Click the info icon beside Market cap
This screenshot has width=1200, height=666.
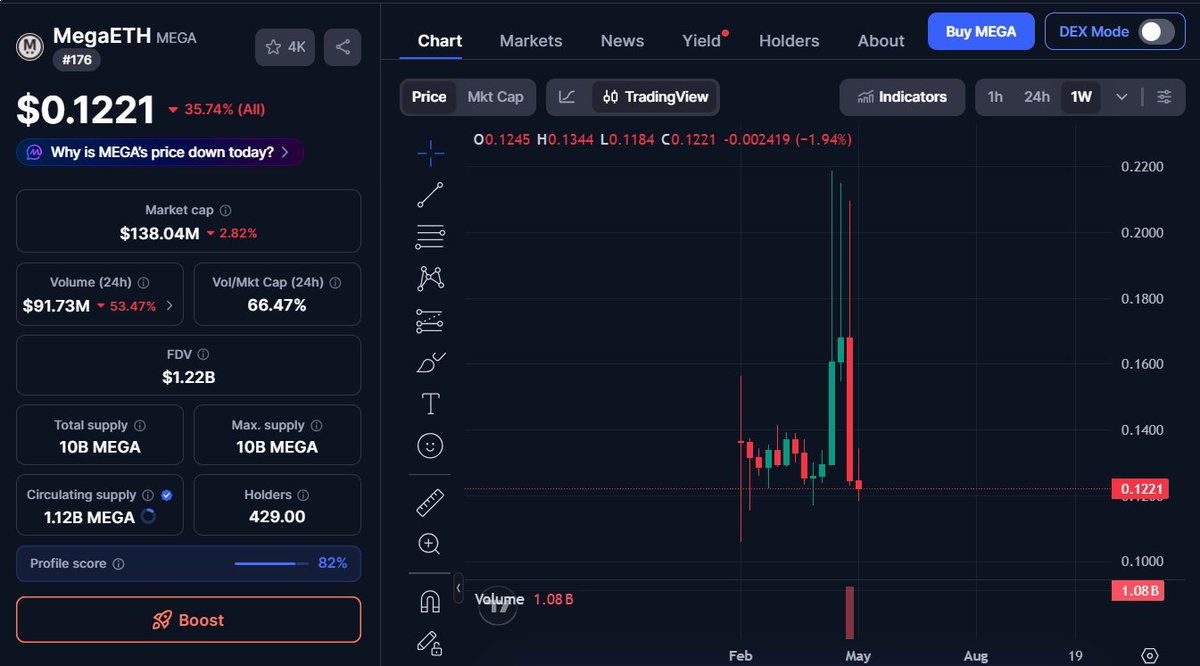225,211
